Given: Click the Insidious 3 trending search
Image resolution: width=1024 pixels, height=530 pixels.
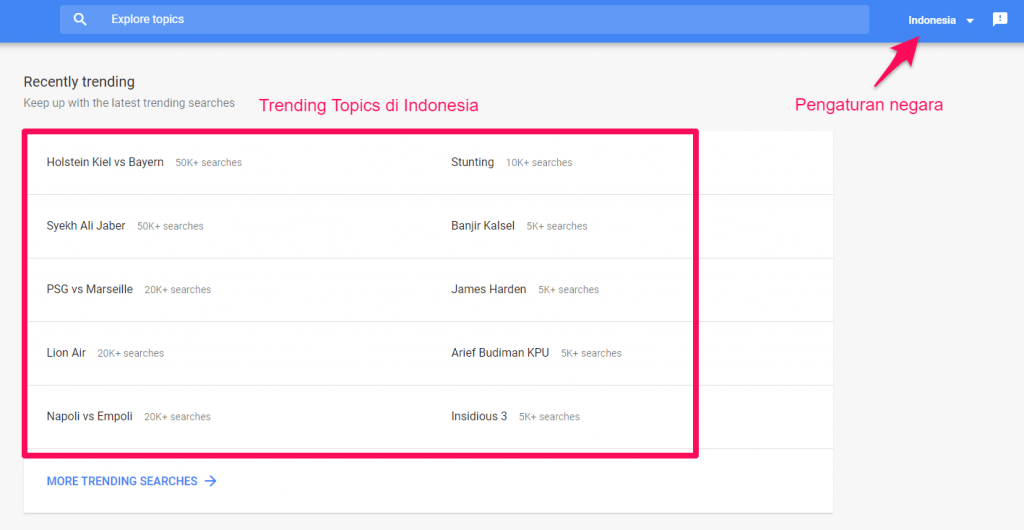Looking at the screenshot, I should 479,416.
